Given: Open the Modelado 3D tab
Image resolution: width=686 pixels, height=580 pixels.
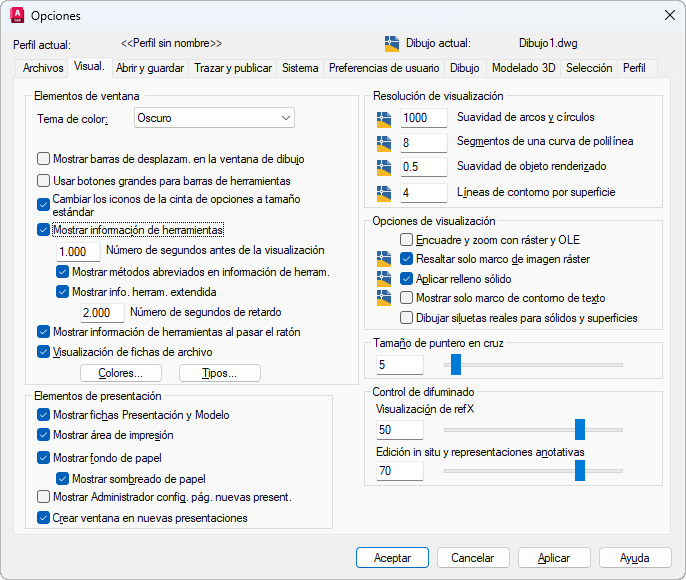Looking at the screenshot, I should pos(524,68).
